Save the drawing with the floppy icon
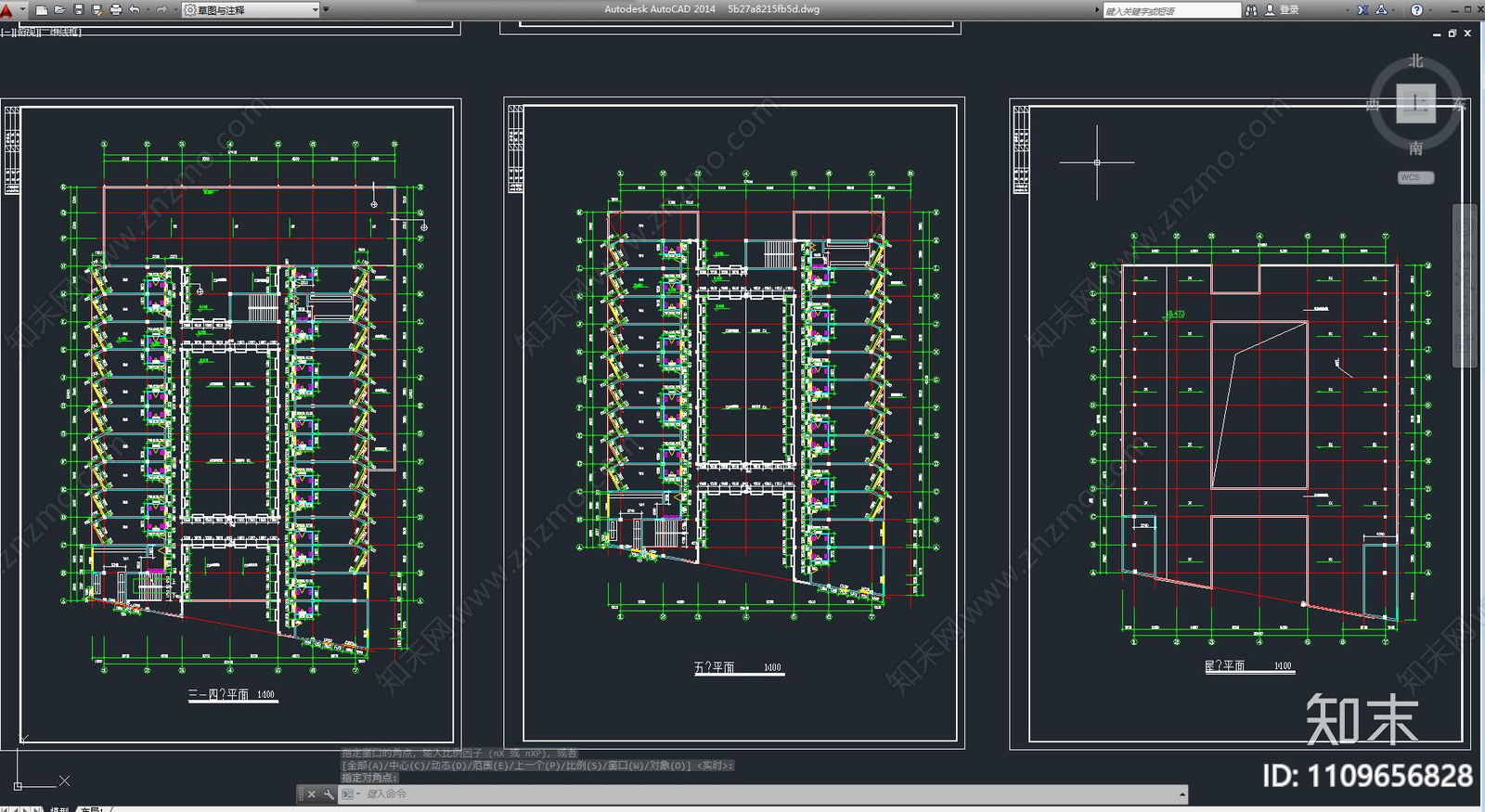Viewport: 1485px width, 812px height. point(79,10)
